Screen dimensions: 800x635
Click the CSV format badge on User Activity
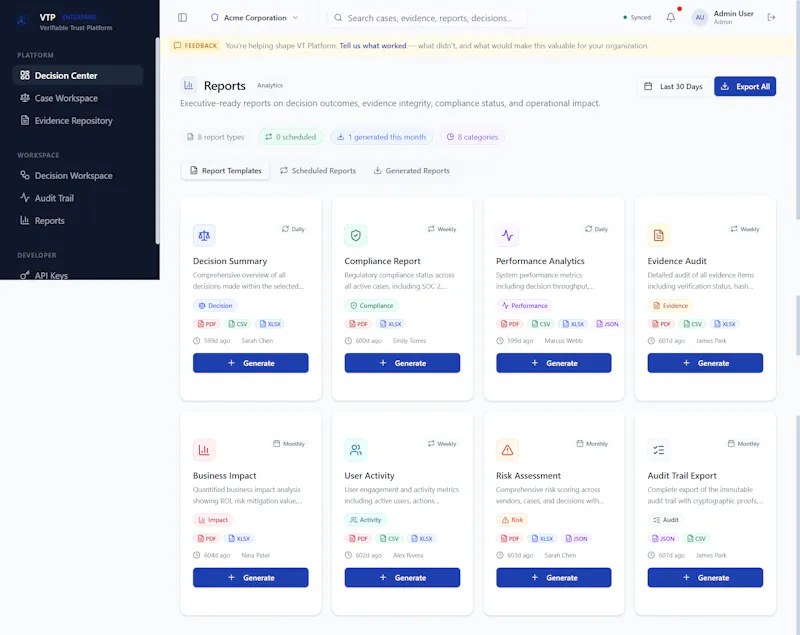389,539
